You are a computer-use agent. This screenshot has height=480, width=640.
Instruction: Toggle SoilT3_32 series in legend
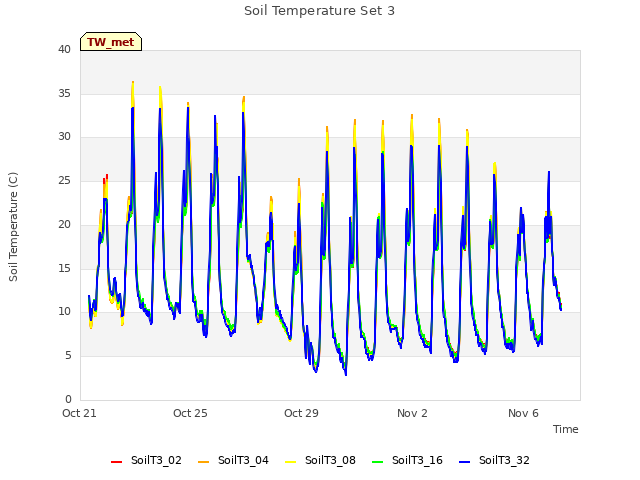(x=494, y=460)
